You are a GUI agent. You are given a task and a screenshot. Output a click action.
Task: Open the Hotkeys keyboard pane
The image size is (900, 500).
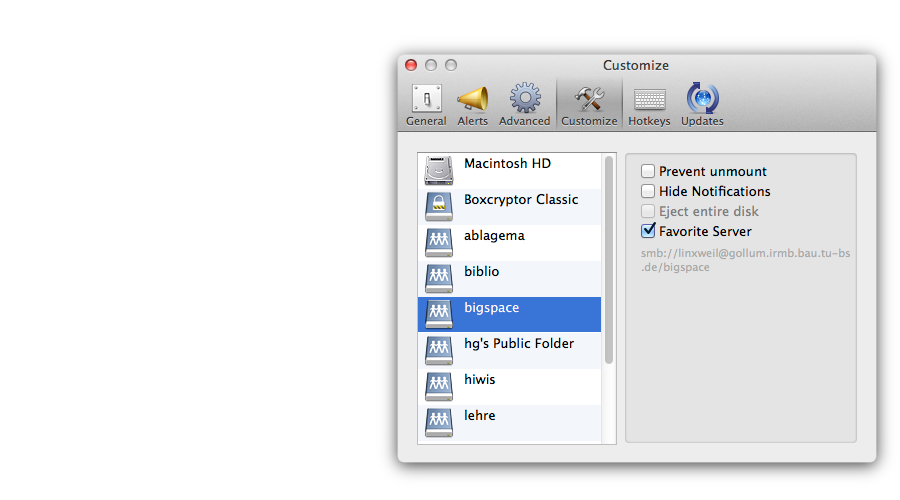pyautogui.click(x=649, y=105)
